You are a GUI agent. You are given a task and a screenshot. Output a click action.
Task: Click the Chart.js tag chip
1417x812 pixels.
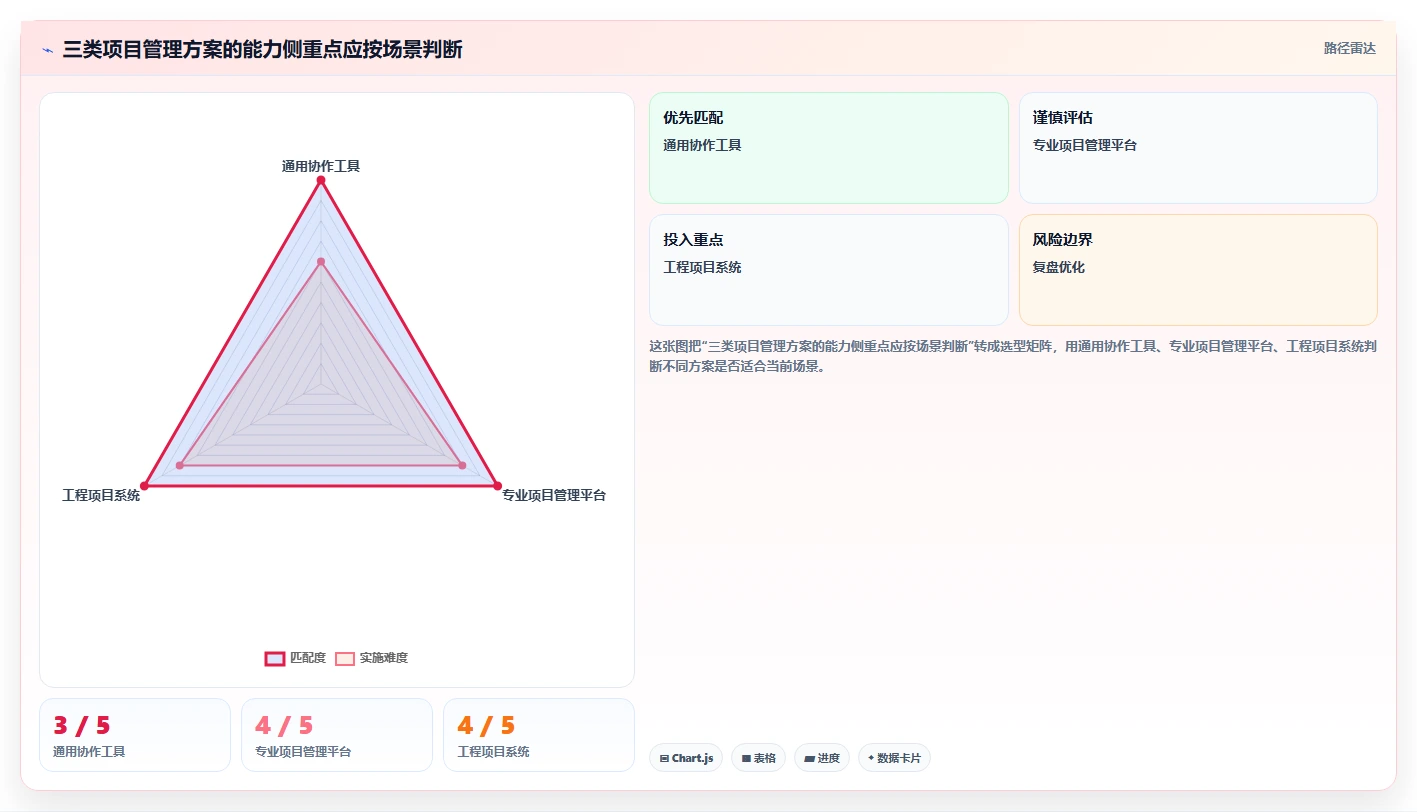coord(686,758)
